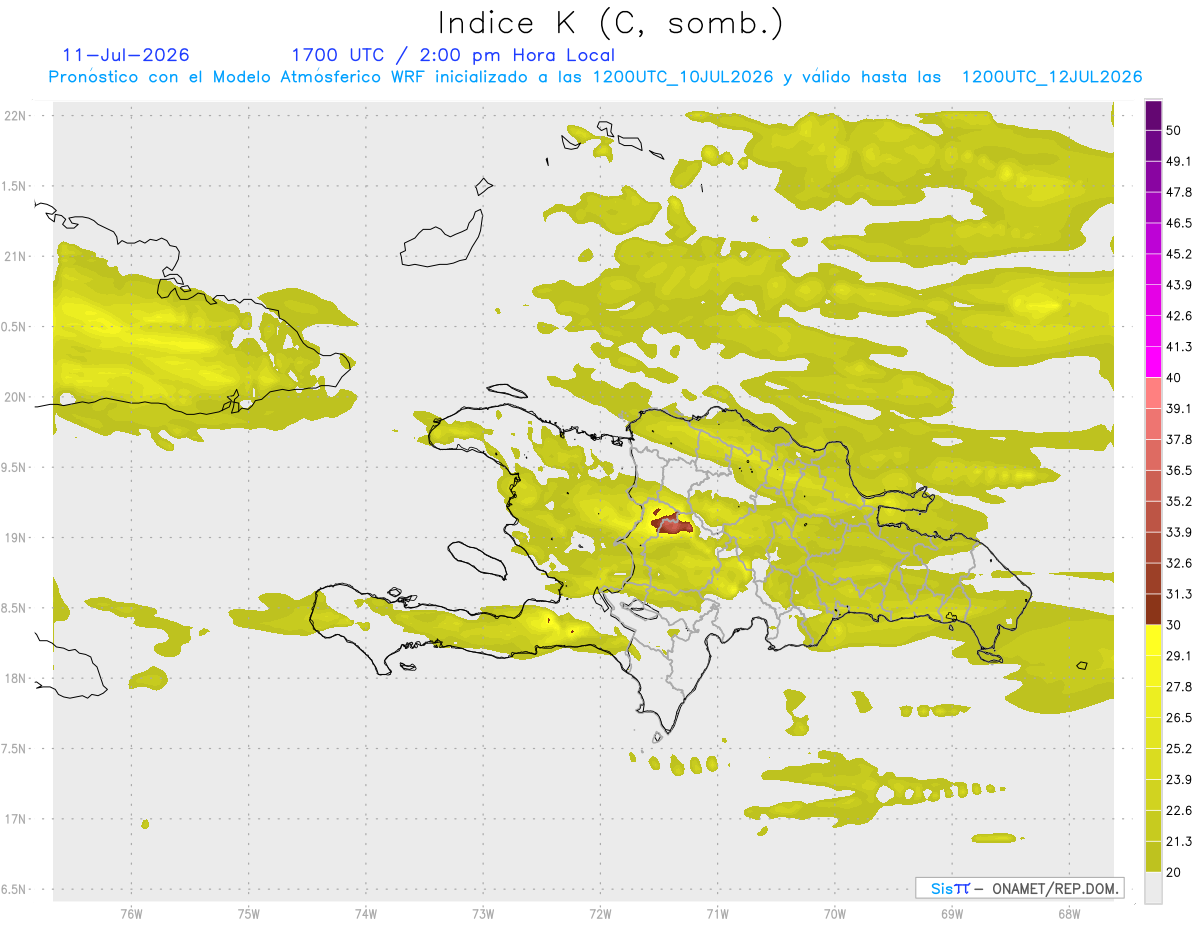Click the magenta legend segment just above 40
Image resolution: width=1200 pixels, height=927 pixels.
click(x=1153, y=362)
